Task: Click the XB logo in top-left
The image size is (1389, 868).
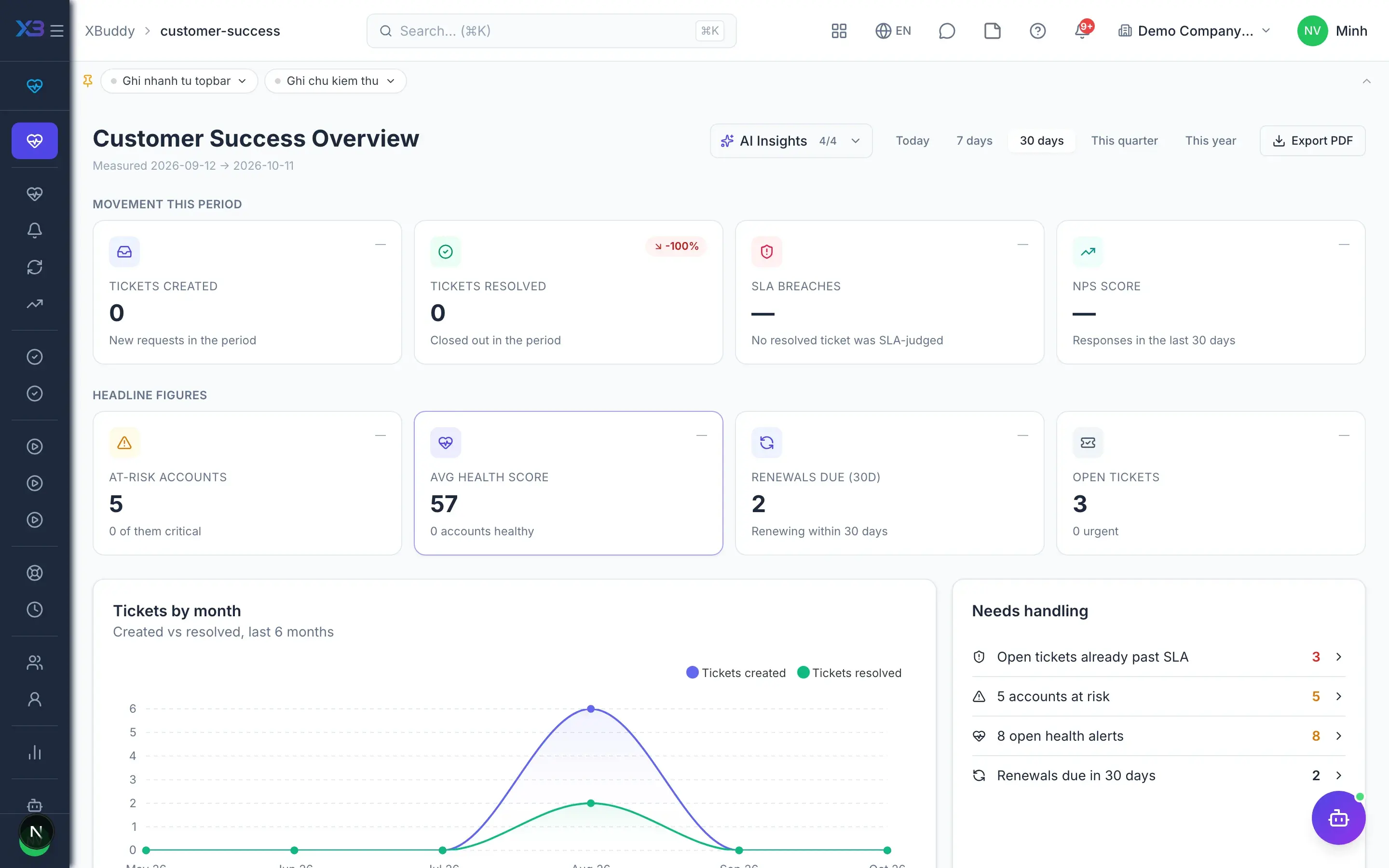Action: [x=30, y=29]
